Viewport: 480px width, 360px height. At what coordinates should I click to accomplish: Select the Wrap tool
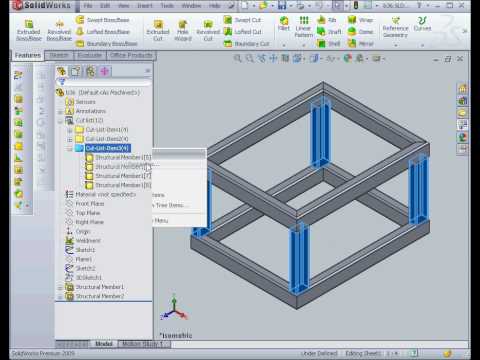pos(360,20)
